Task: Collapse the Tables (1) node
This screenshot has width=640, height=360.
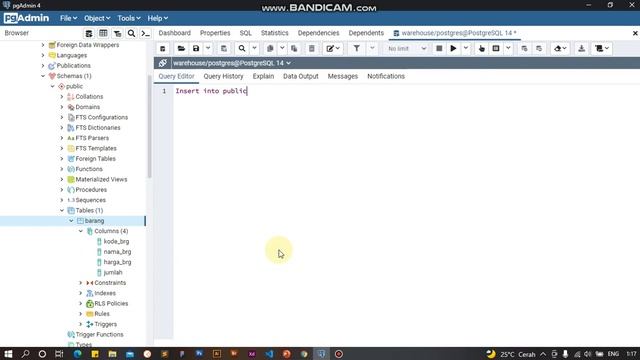Action: pos(62,210)
